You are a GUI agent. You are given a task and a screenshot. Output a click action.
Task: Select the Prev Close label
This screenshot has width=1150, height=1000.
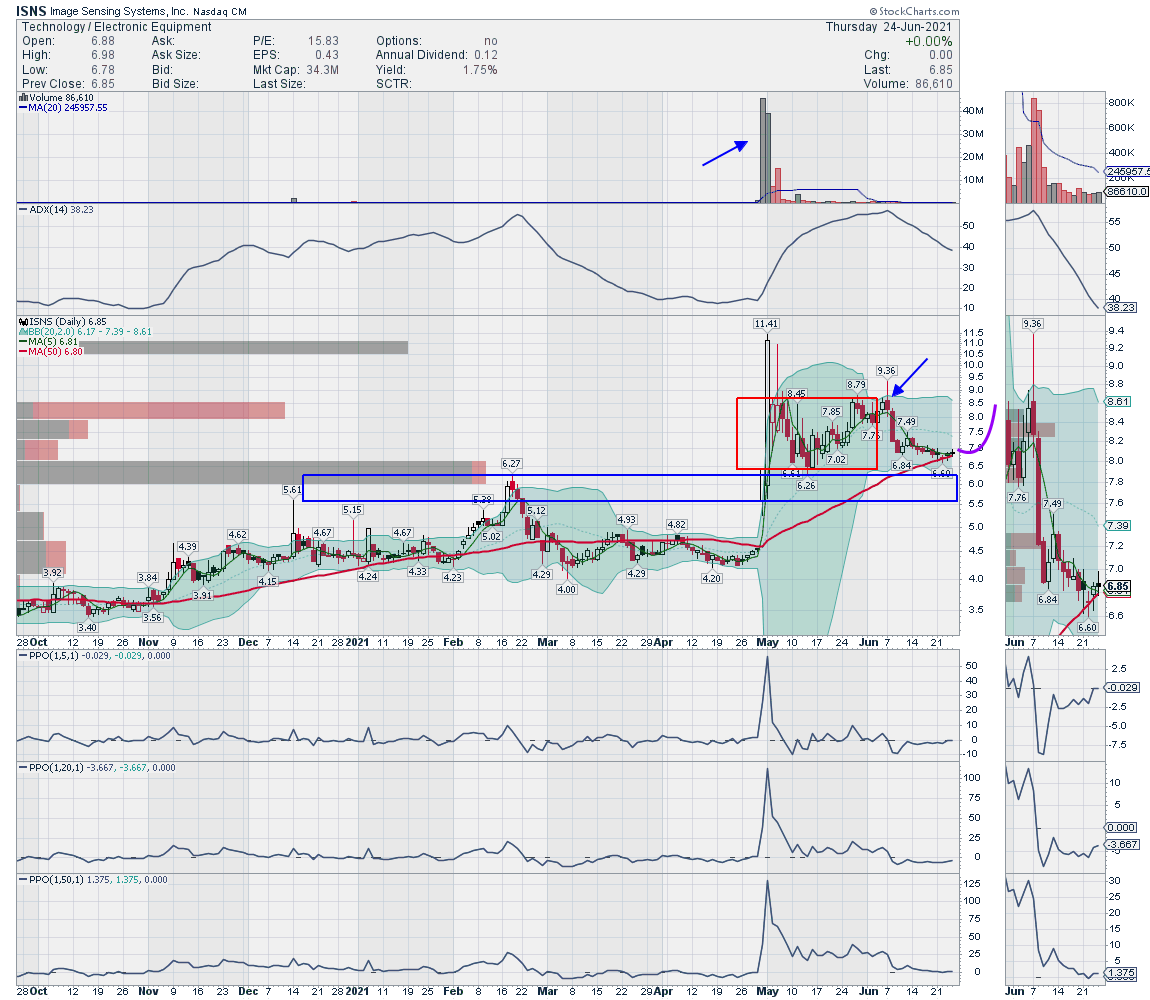(x=55, y=84)
